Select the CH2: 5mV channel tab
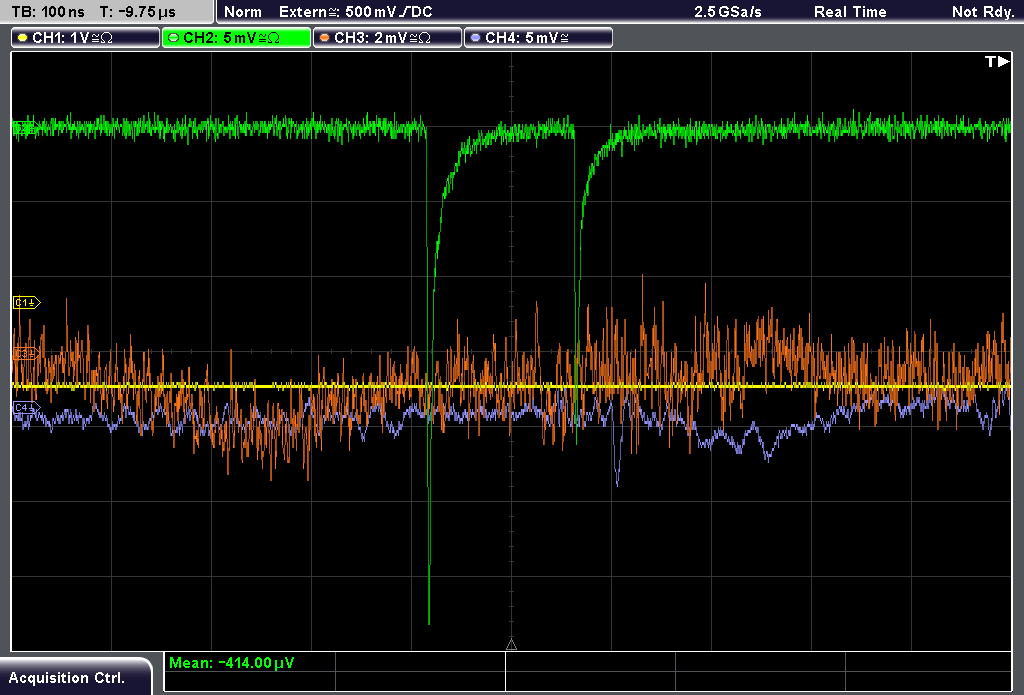1024x695 pixels. point(236,38)
